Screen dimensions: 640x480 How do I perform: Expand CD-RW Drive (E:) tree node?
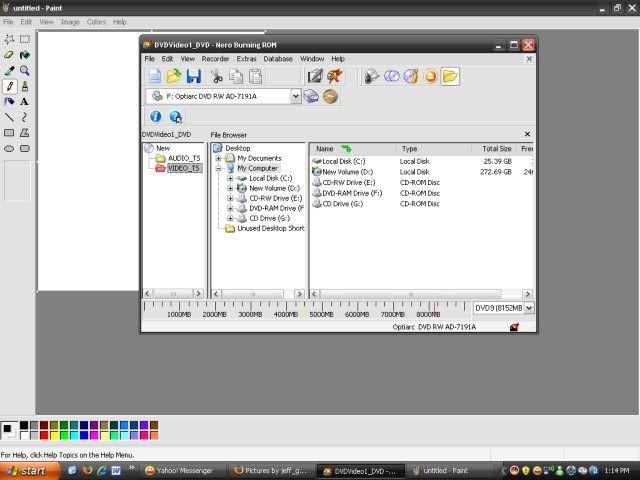(230, 198)
